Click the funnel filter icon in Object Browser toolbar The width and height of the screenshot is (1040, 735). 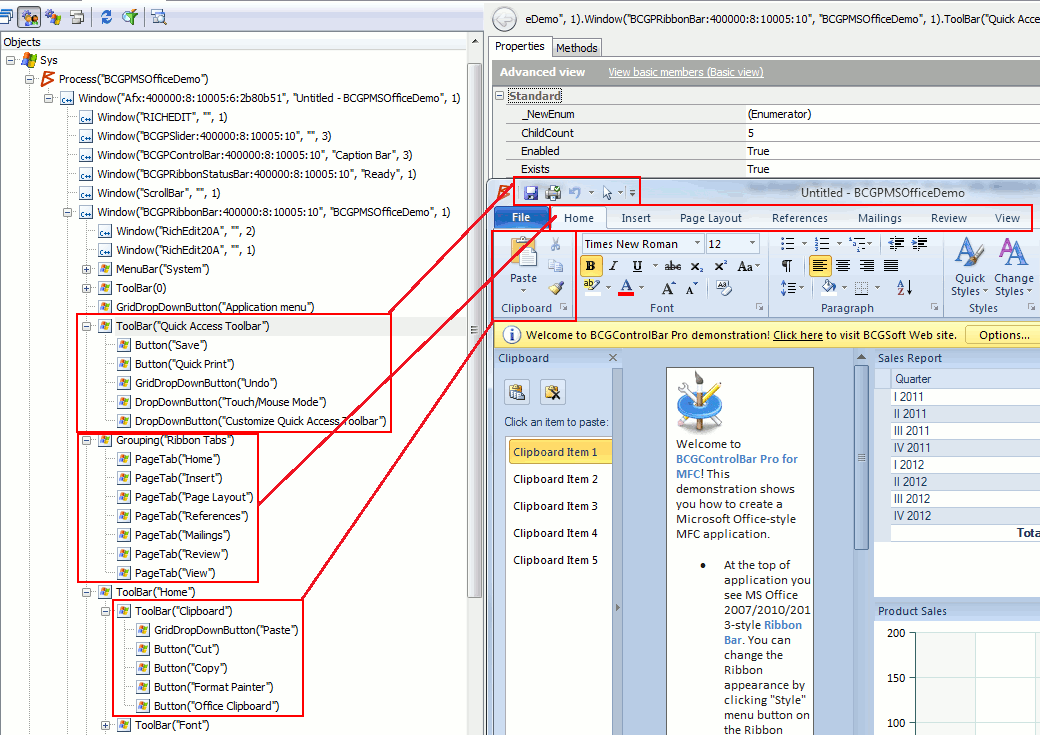point(130,17)
